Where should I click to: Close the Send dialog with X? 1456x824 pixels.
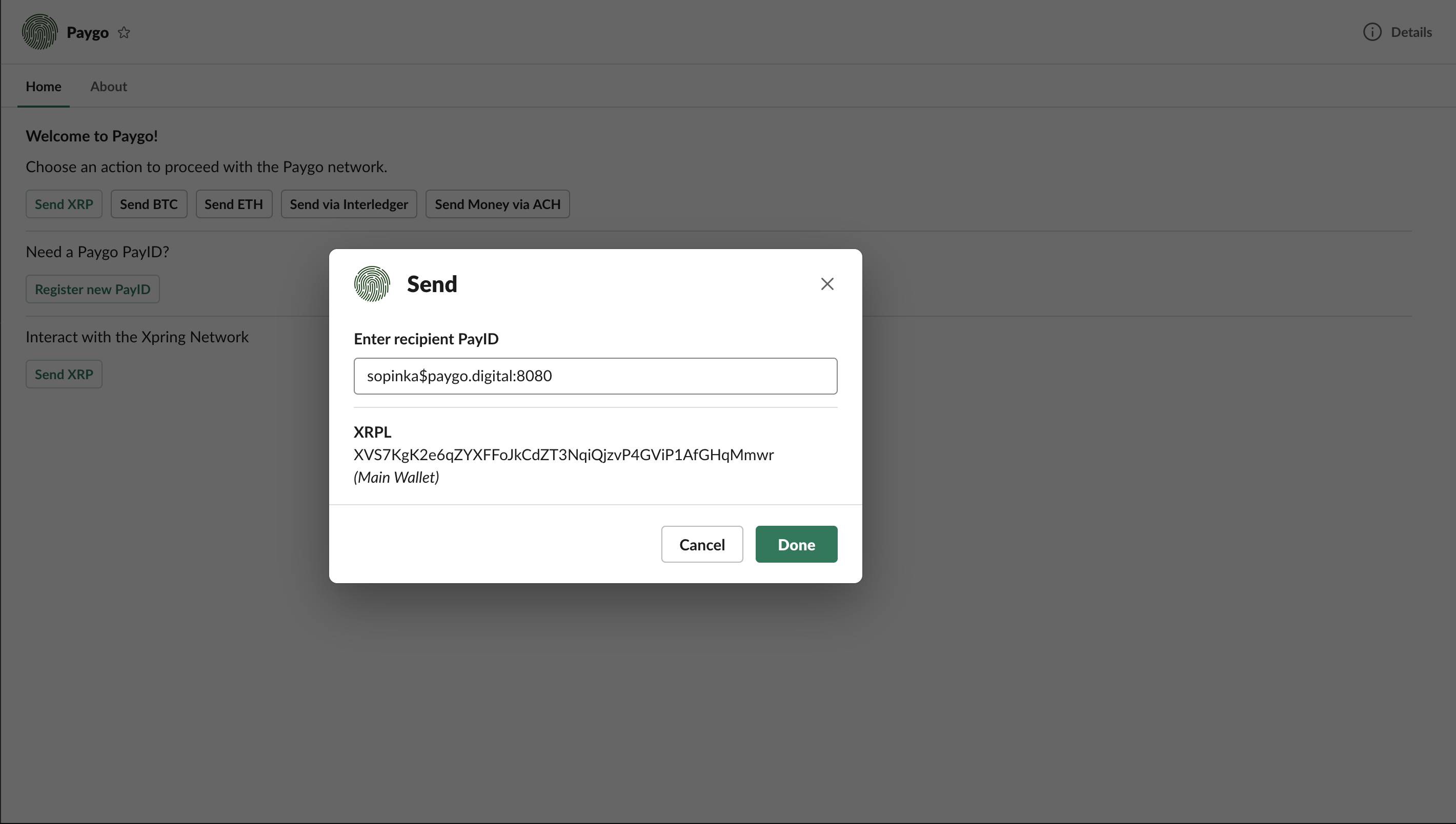pos(827,284)
